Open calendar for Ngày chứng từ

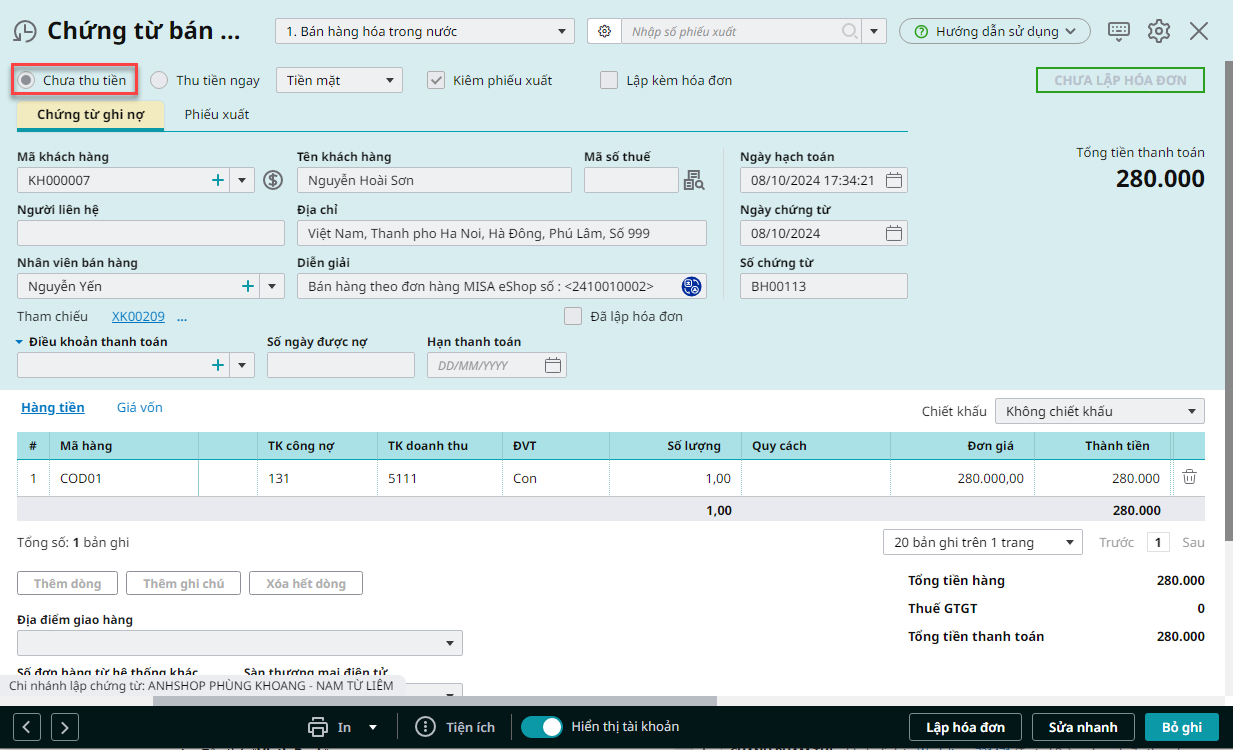(894, 233)
